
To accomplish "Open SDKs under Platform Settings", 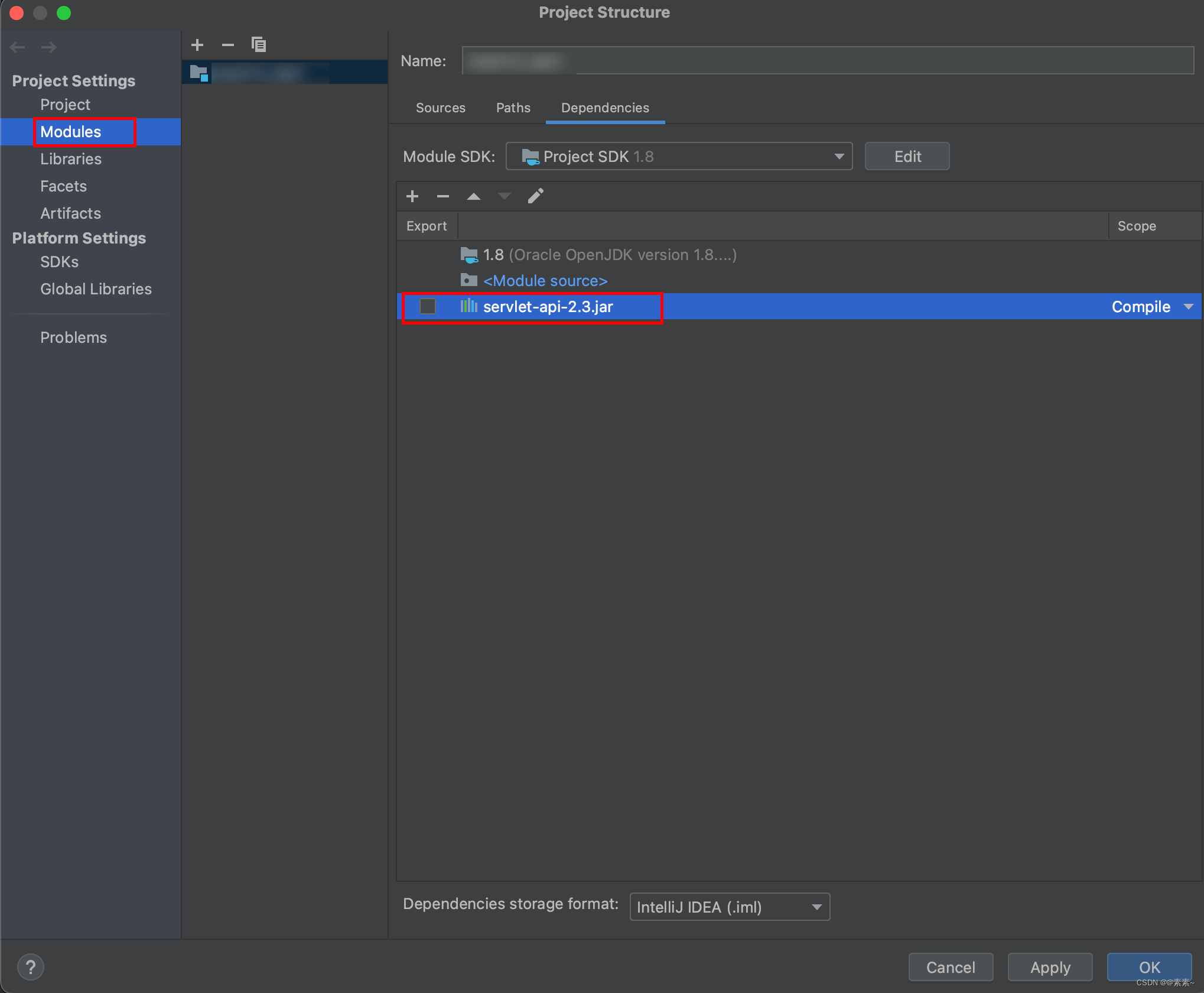I will click(59, 262).
